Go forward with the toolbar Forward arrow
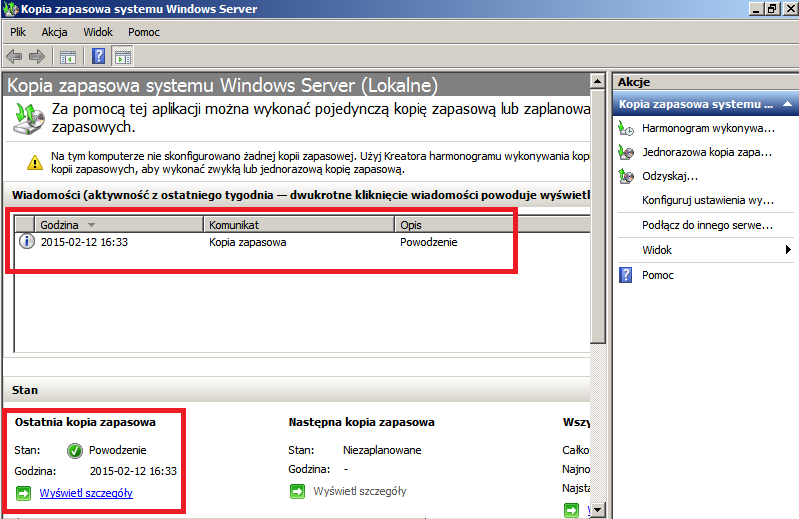This screenshot has width=799, height=519. click(37, 57)
